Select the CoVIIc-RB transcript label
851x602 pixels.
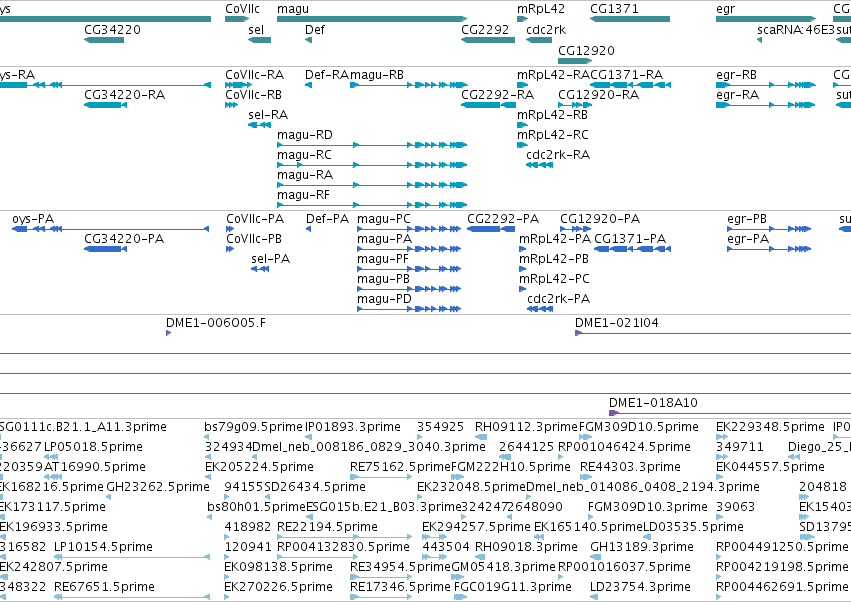tap(253, 95)
